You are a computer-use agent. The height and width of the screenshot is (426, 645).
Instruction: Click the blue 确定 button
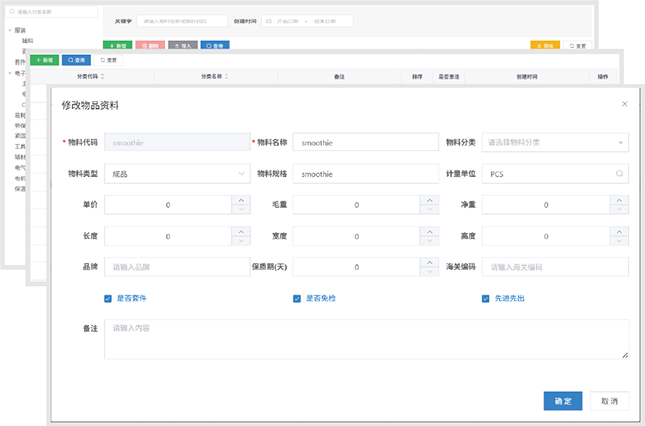[x=563, y=401]
